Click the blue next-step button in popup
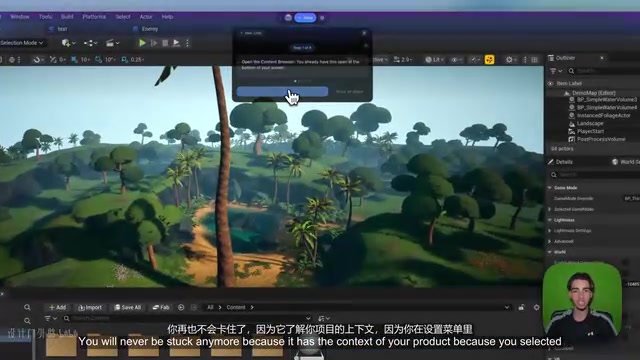 (282, 91)
